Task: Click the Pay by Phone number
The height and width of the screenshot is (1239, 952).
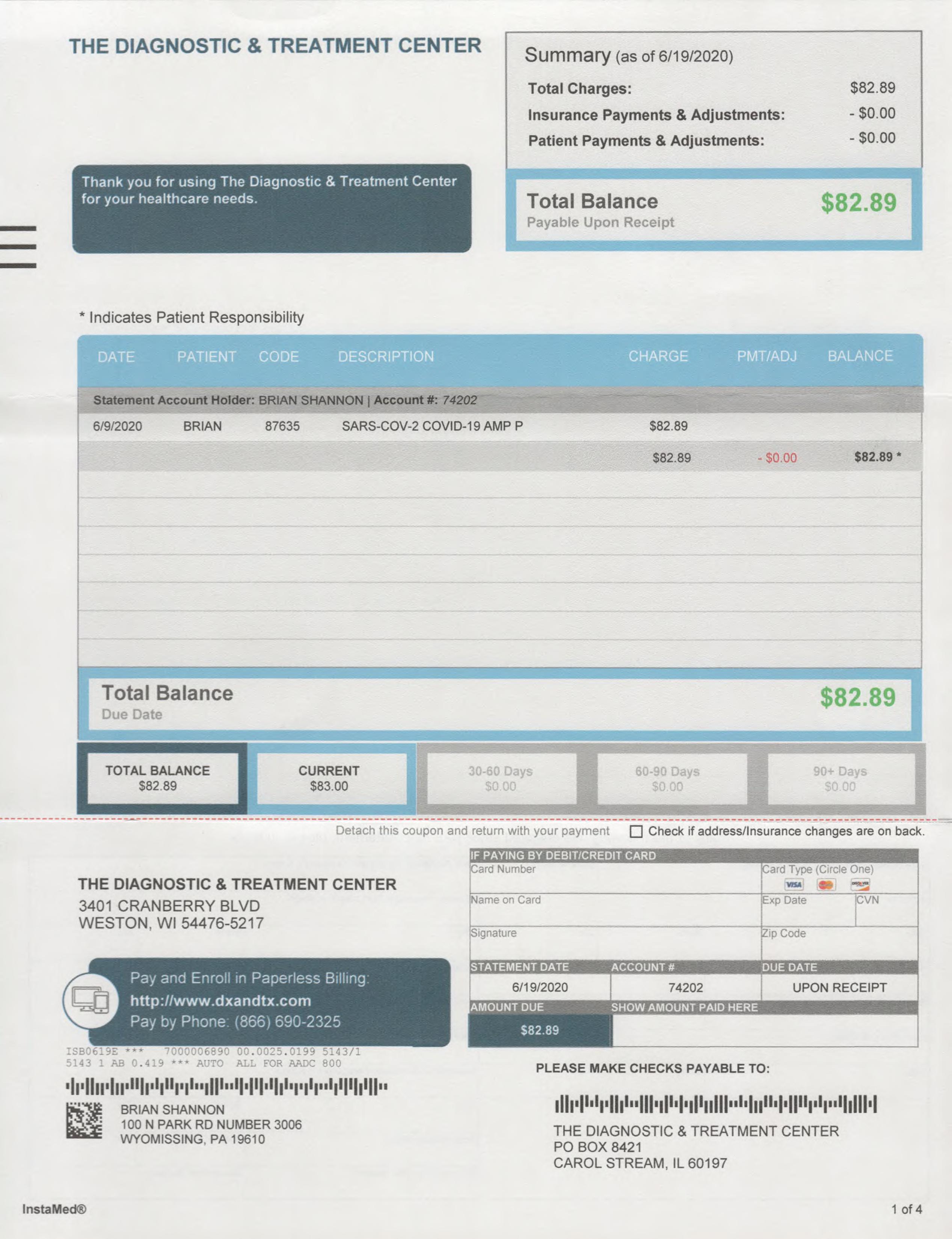Action: 287,1021
